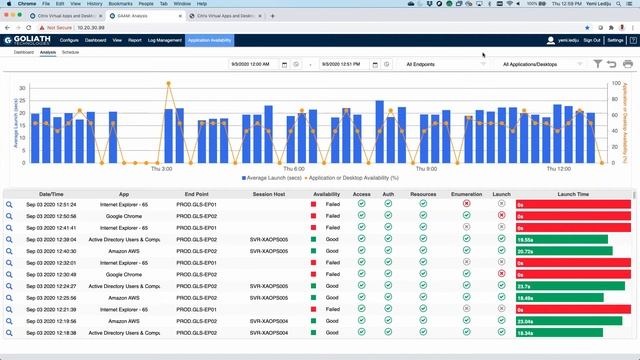The image size is (640, 360).
Task: Open the View menu in Goliath navbar
Action: [x=117, y=40]
